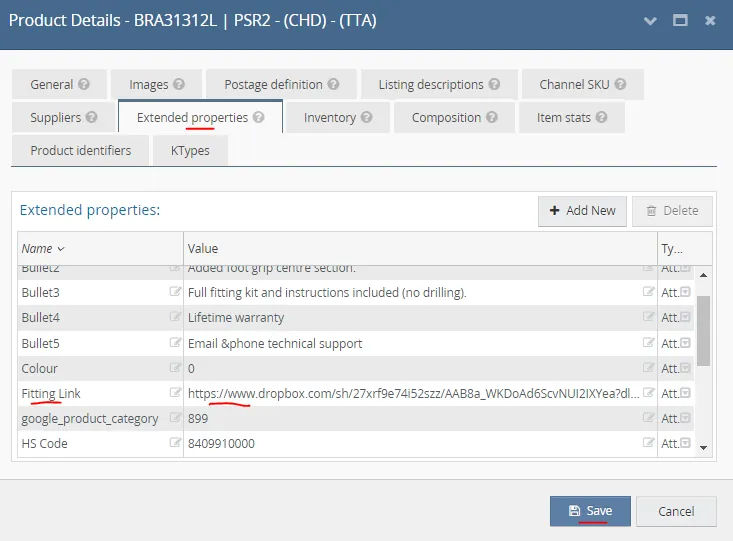Edit the Fitting Link name with pencil icon
This screenshot has height=541, width=733.
pyautogui.click(x=175, y=392)
